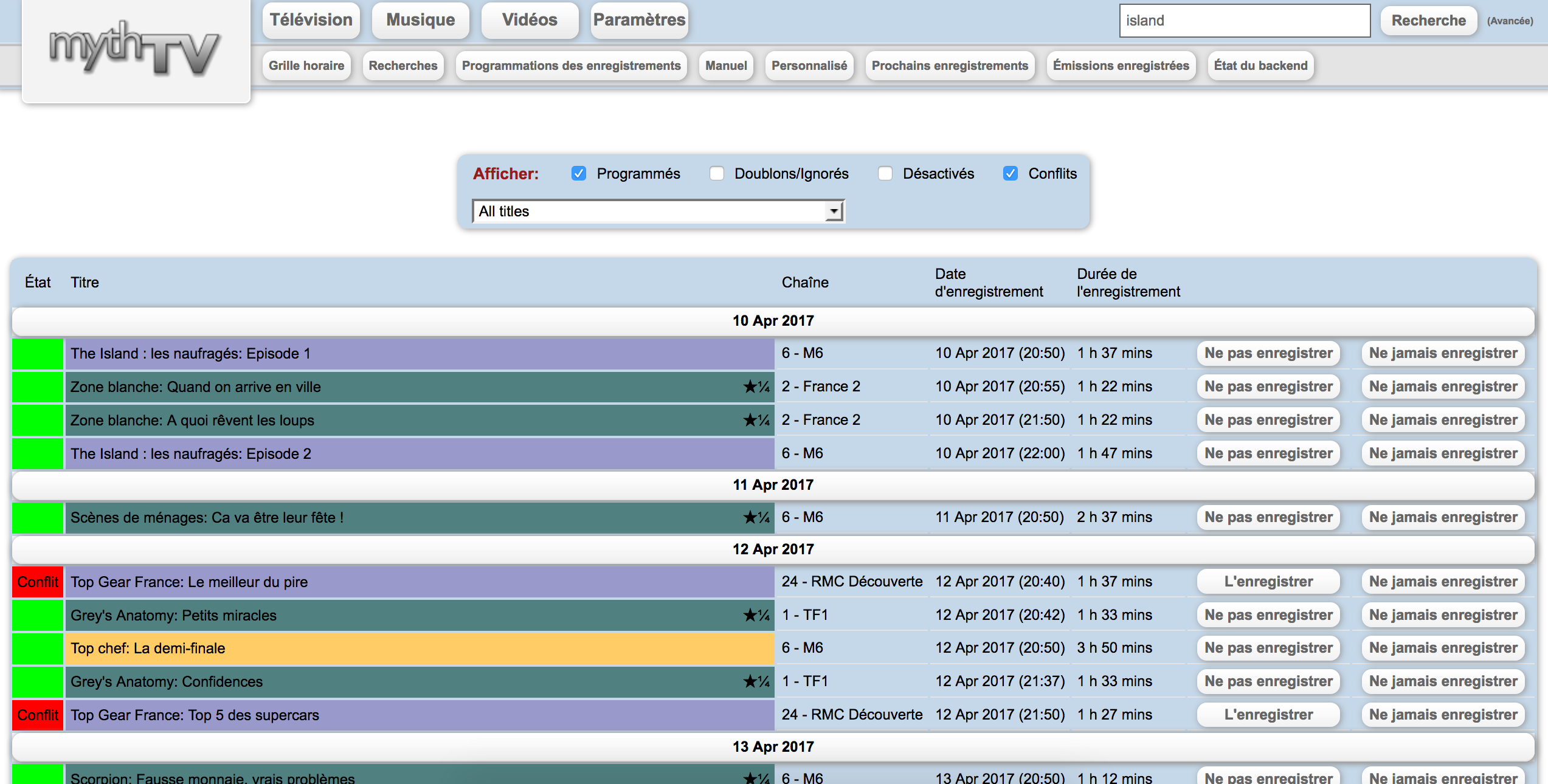Open État du backend tab
The width and height of the screenshot is (1548, 784).
(1260, 66)
